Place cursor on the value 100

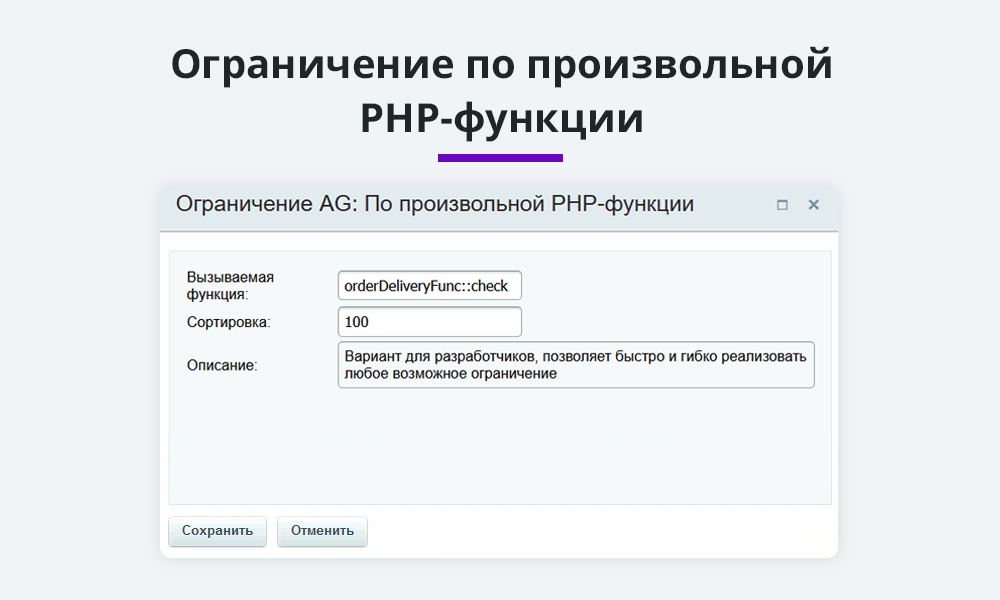(357, 322)
